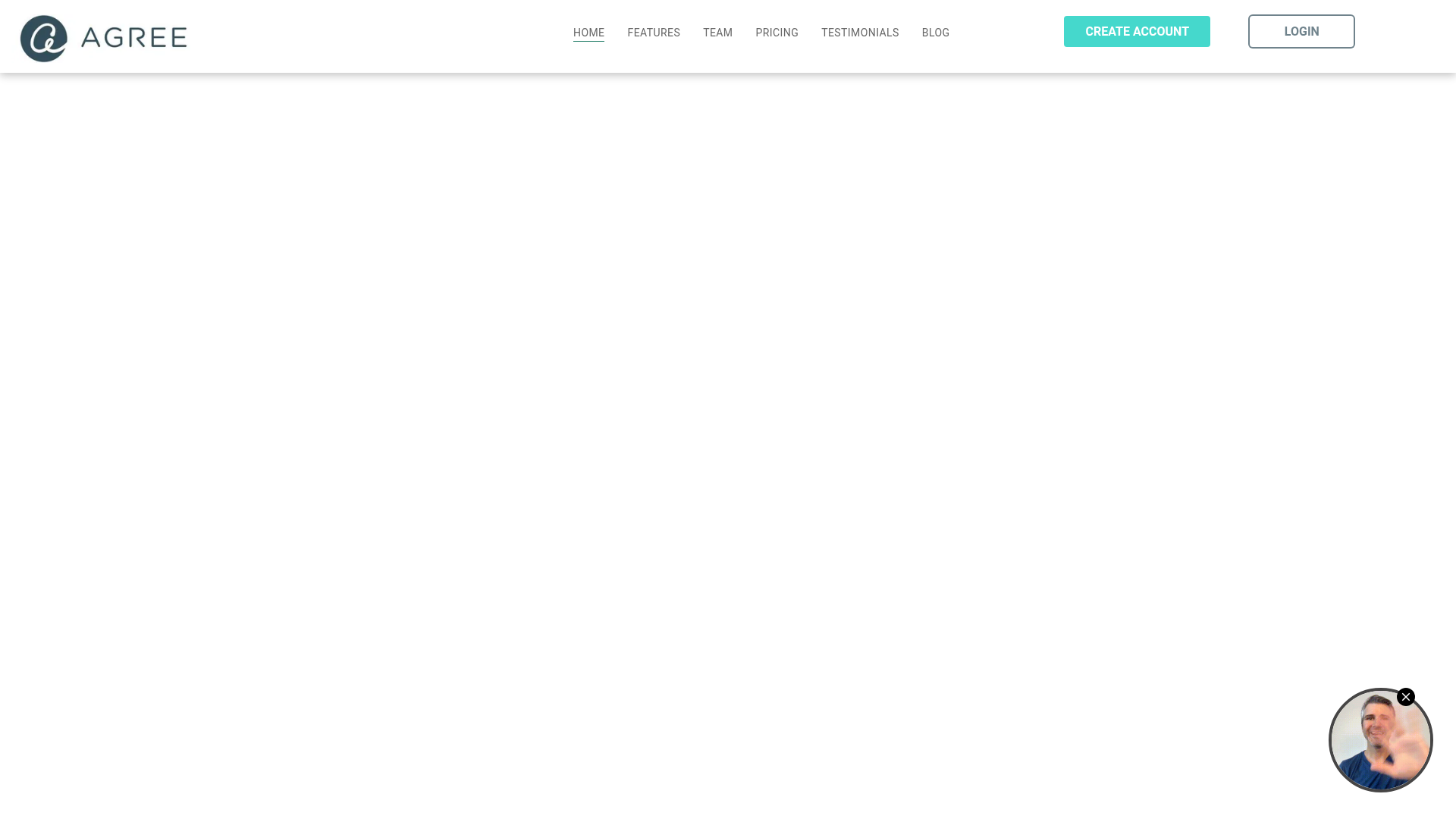Return home via the Agree logo
Screen dimensions: 1456x819
(x=103, y=39)
